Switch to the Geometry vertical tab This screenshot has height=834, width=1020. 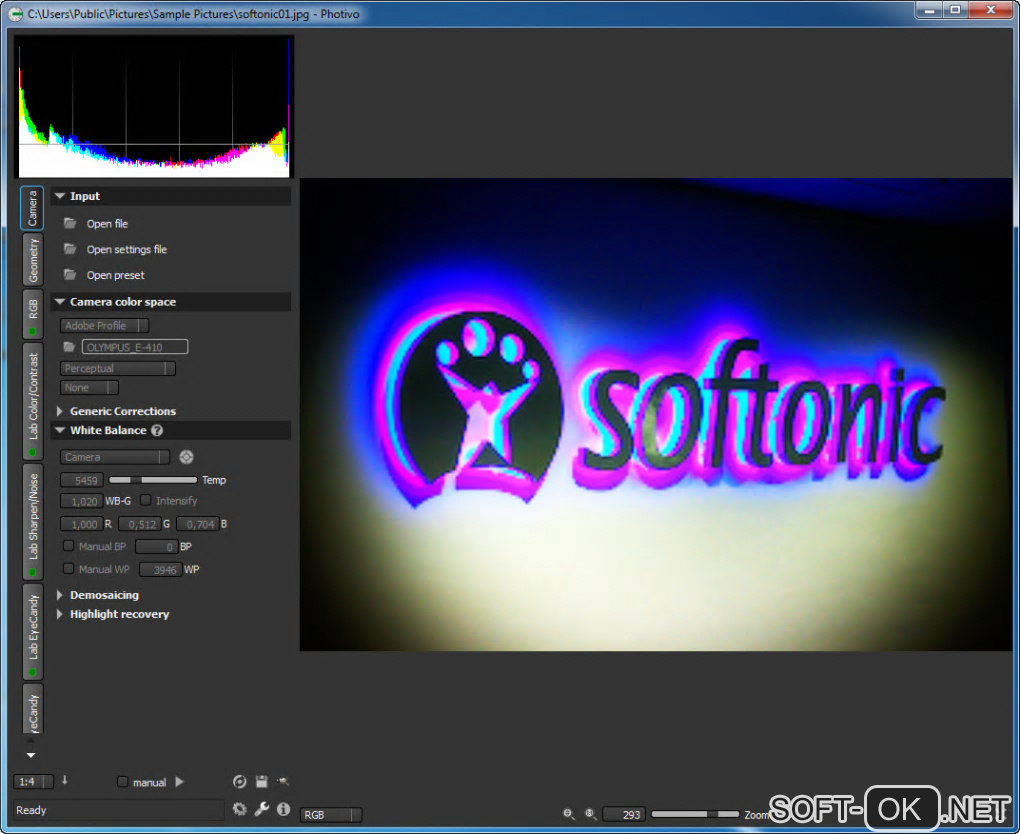(33, 260)
